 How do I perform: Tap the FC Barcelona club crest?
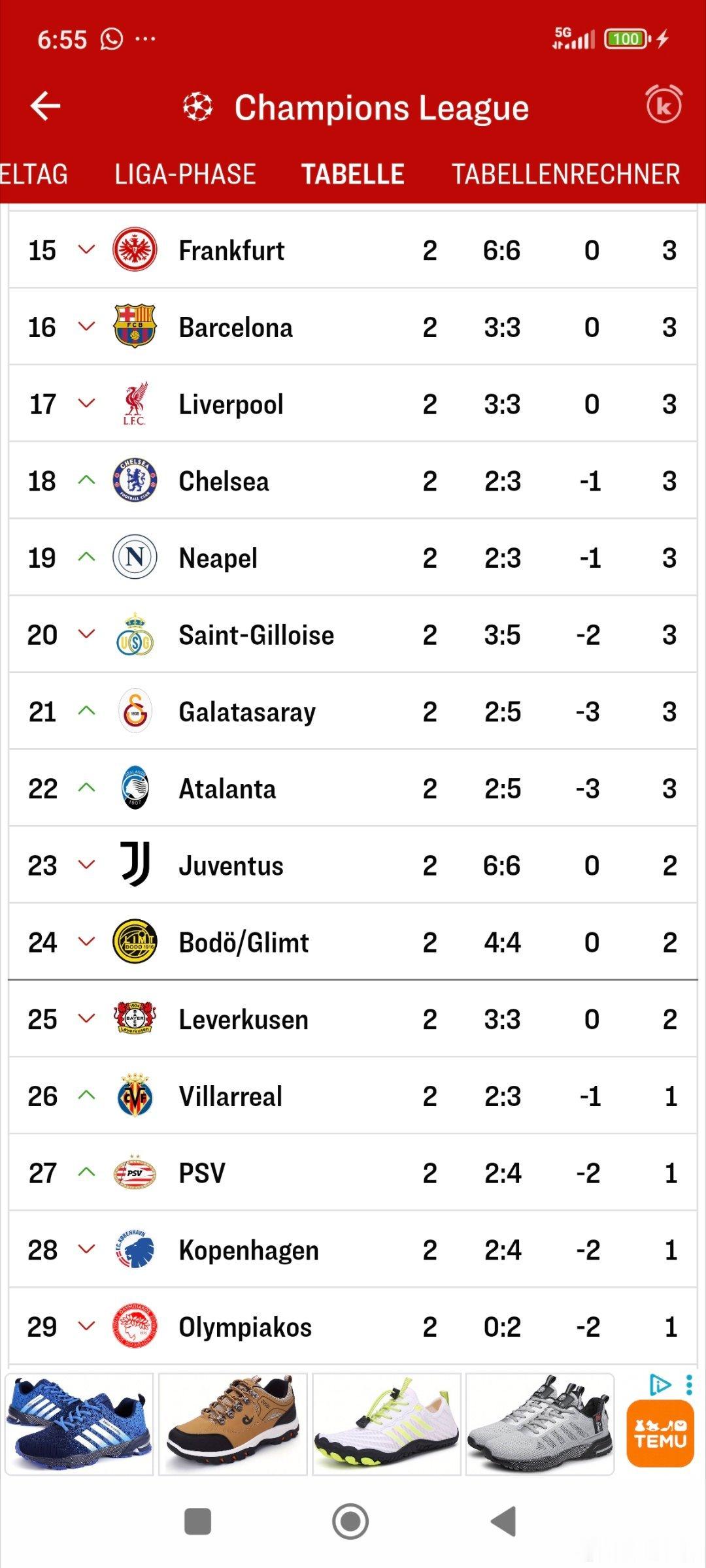coord(135,327)
